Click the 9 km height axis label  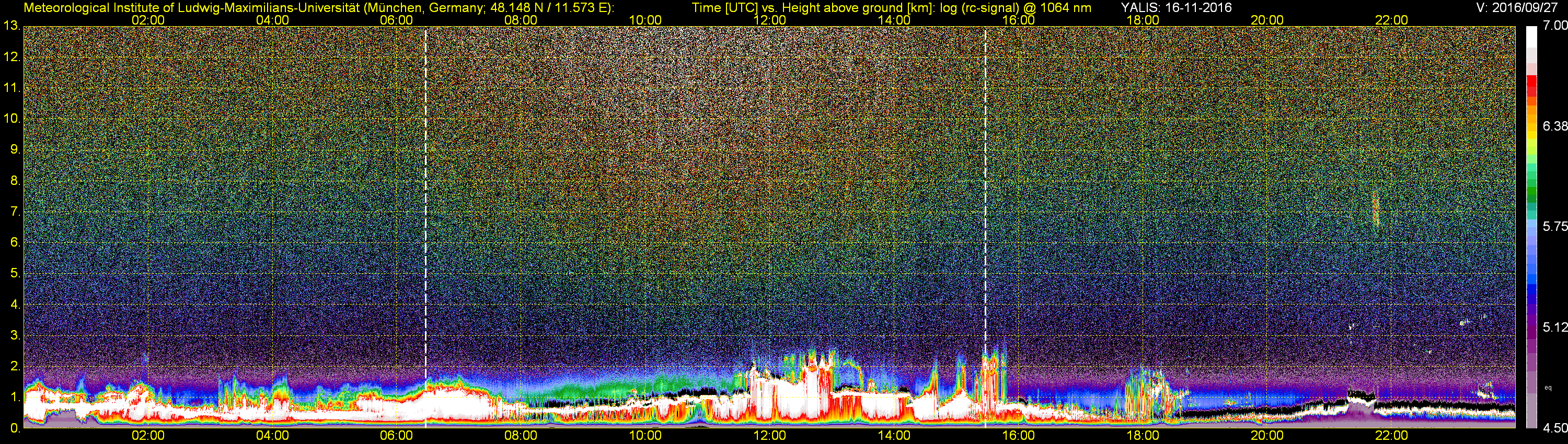15,149
